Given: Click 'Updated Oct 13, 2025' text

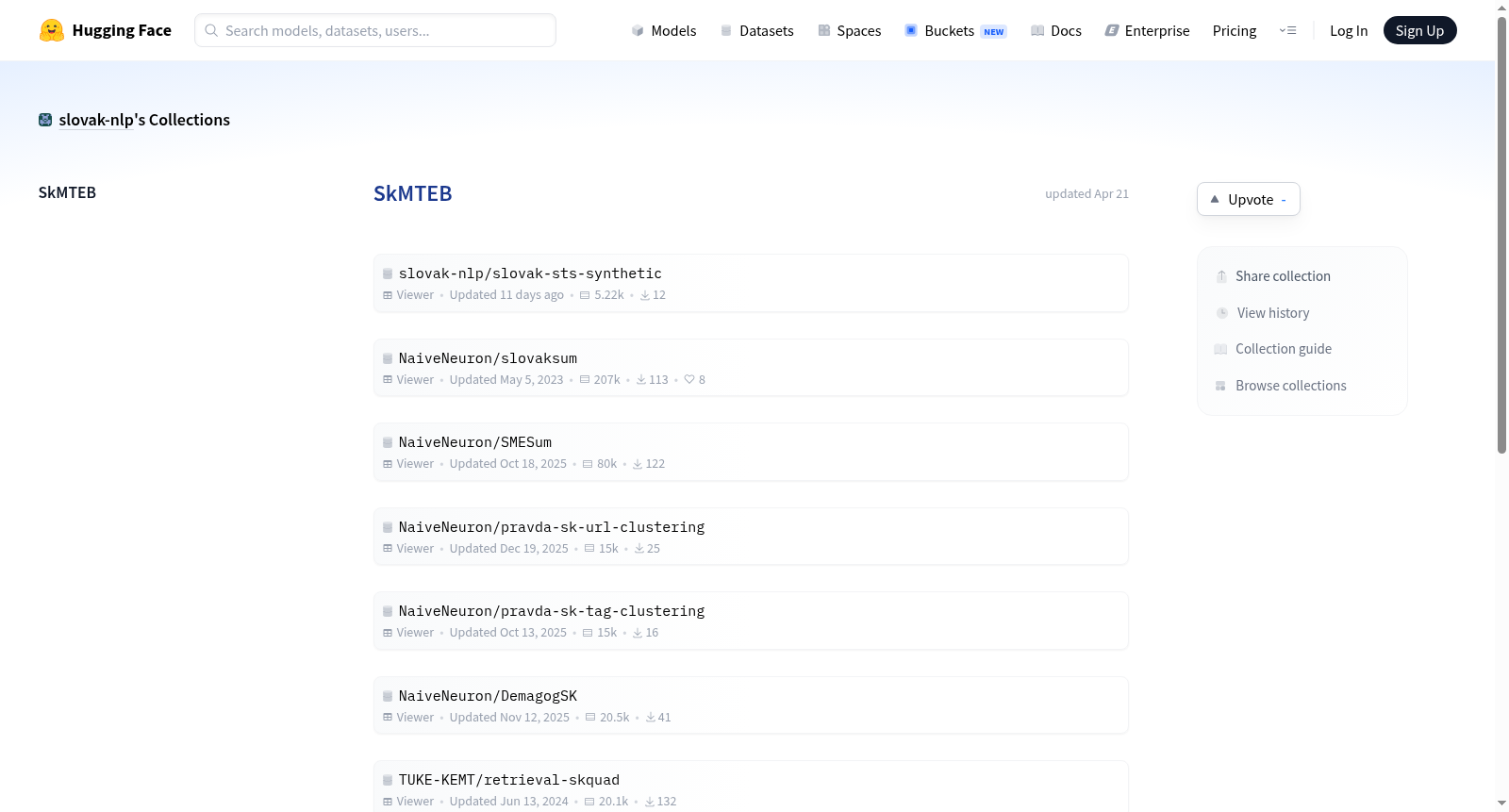Looking at the screenshot, I should tap(508, 633).
